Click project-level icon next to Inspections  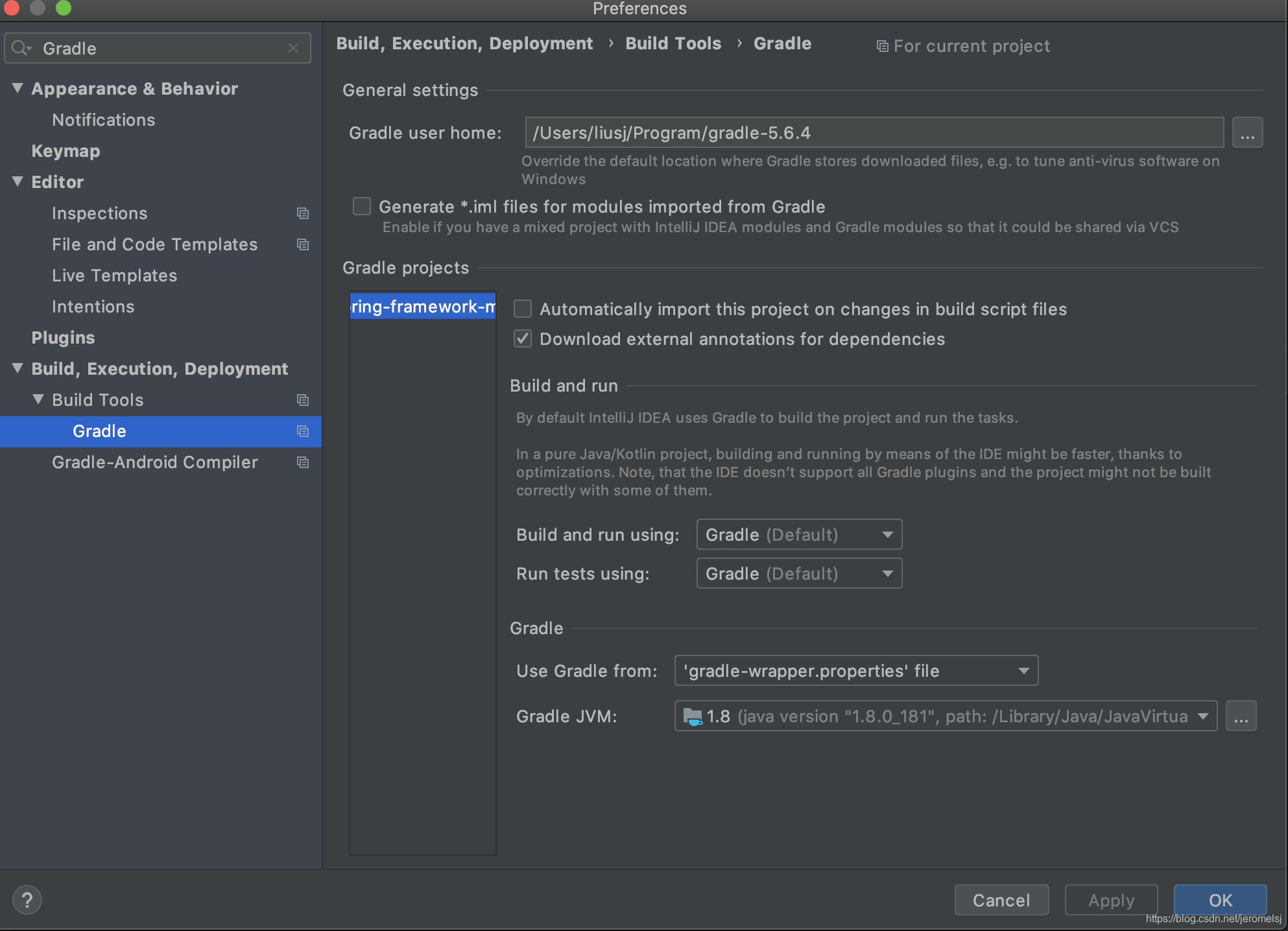[302, 213]
